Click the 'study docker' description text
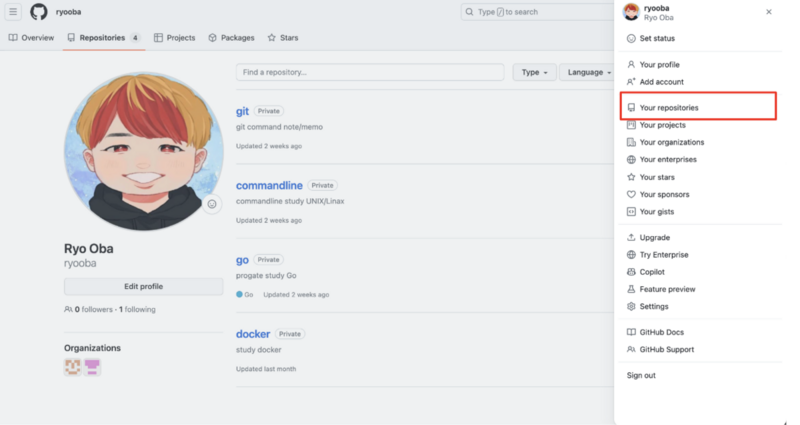 click(258, 350)
